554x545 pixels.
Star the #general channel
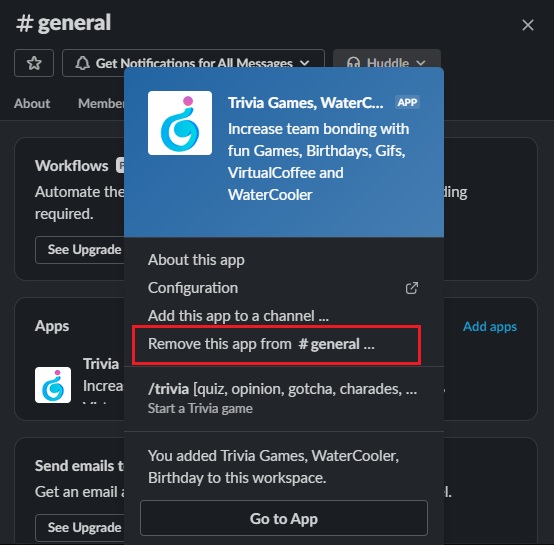(x=34, y=63)
